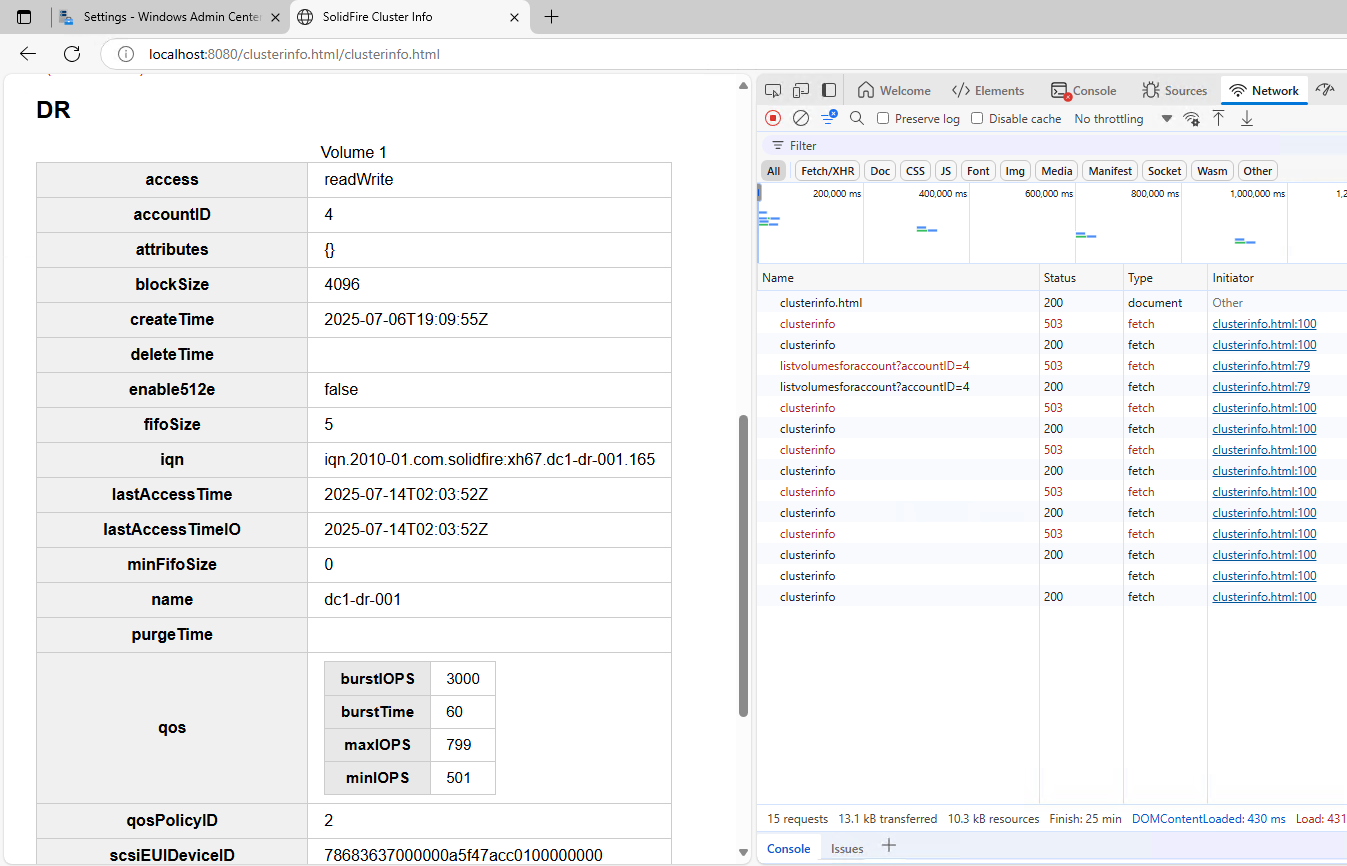Viewport: 1347px width, 866px height.
Task: Reload the page
Action: (72, 54)
